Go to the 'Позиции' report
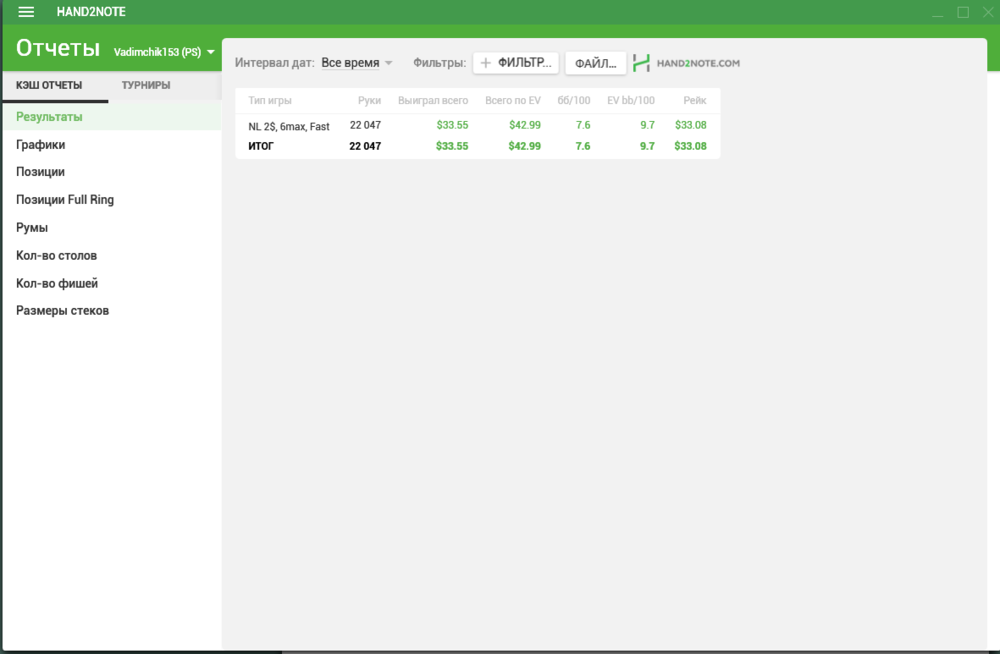1000x654 pixels. (41, 172)
